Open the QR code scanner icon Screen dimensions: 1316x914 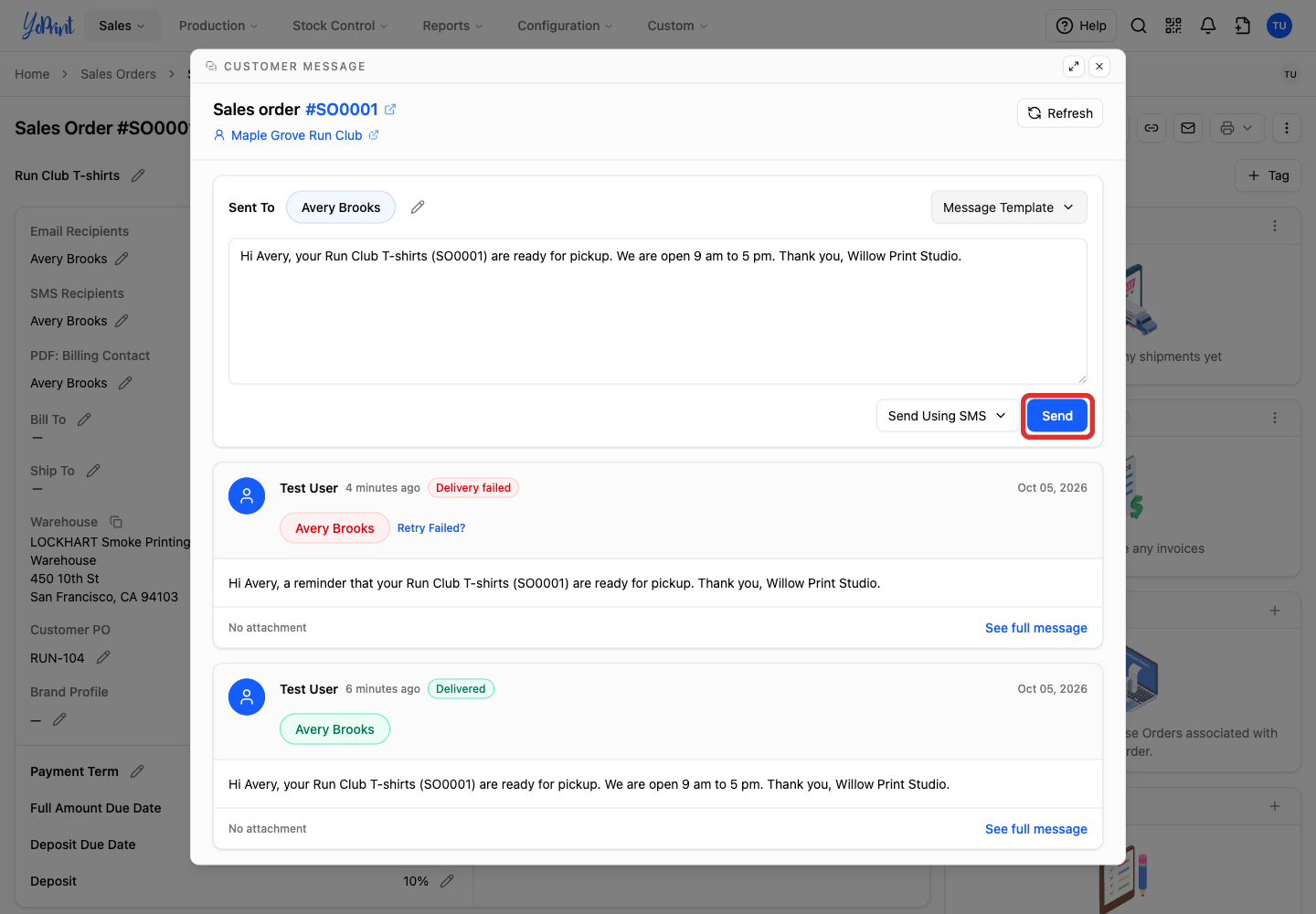click(1173, 26)
